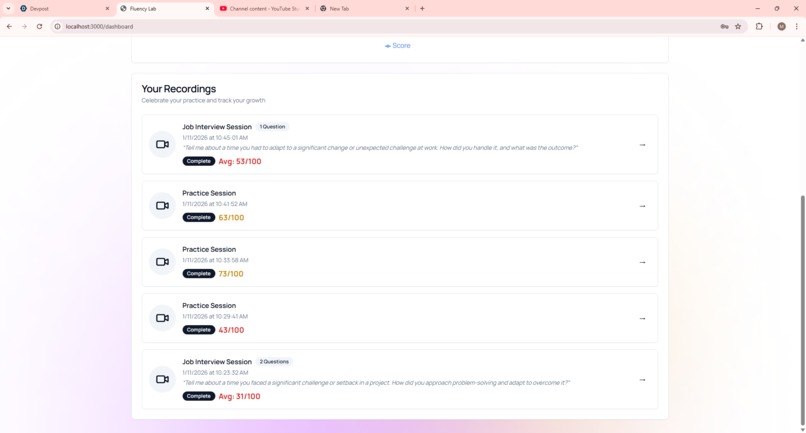Open arrow for the 31/100 Job Interview Session

[x=642, y=380]
